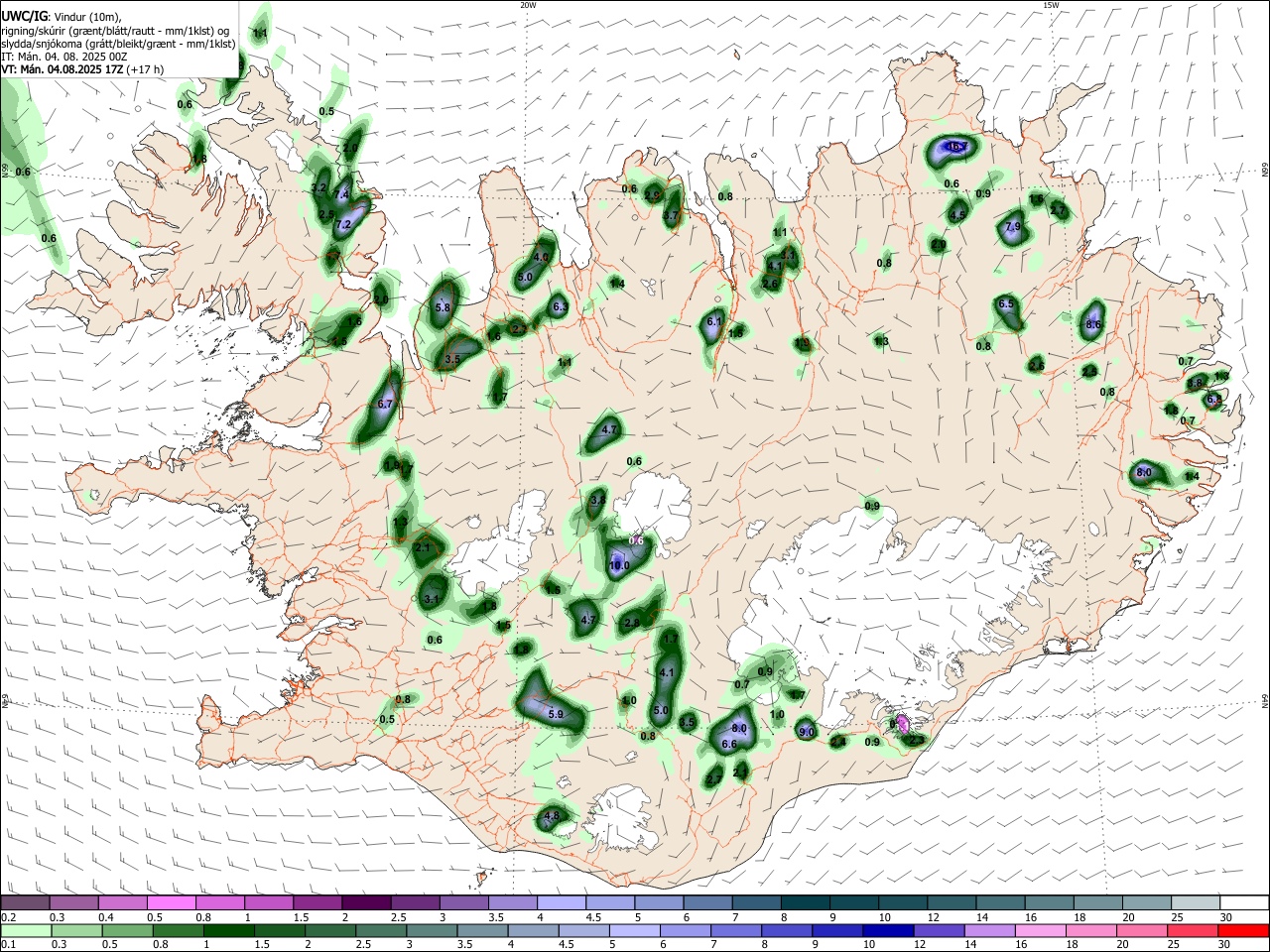Select the 2.9 precipitation label in the north
Screen dimensions: 1270x952
tap(652, 195)
